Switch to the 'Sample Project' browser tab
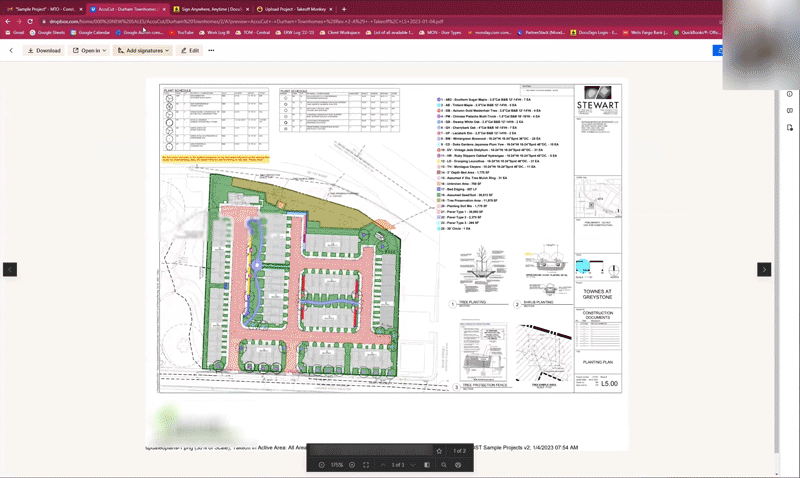This screenshot has height=478, width=800. tap(44, 9)
